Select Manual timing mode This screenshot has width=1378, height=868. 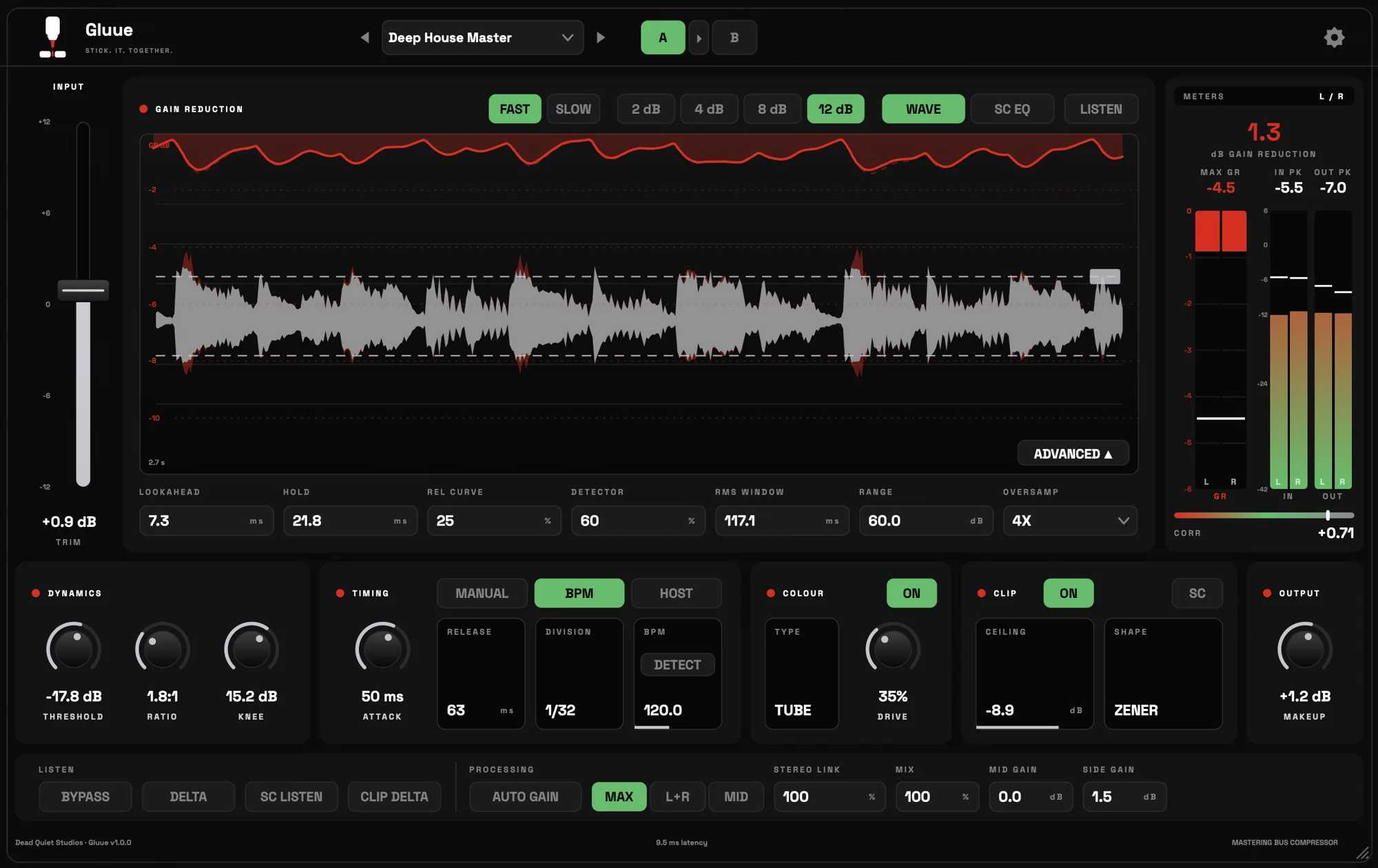coord(482,593)
